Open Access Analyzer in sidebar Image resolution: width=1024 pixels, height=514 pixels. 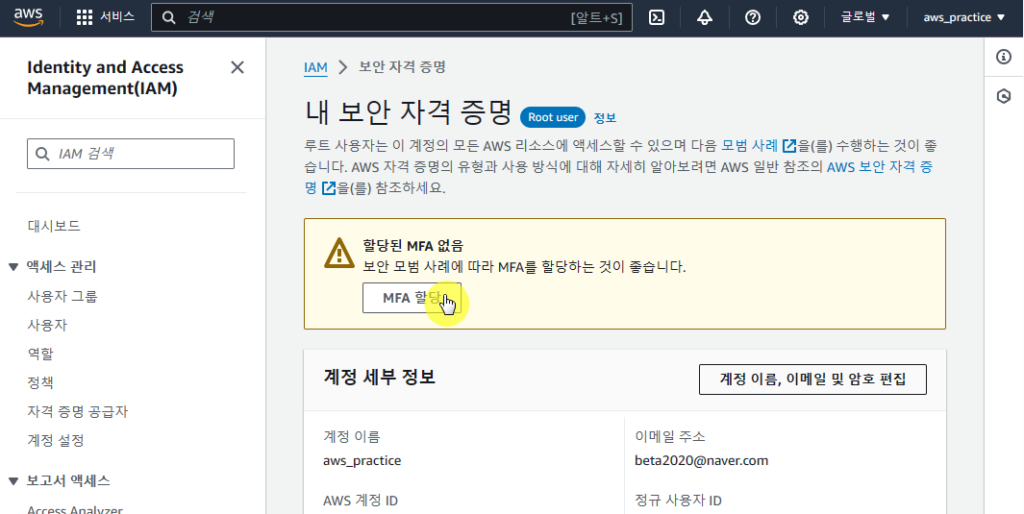[x=74, y=509]
